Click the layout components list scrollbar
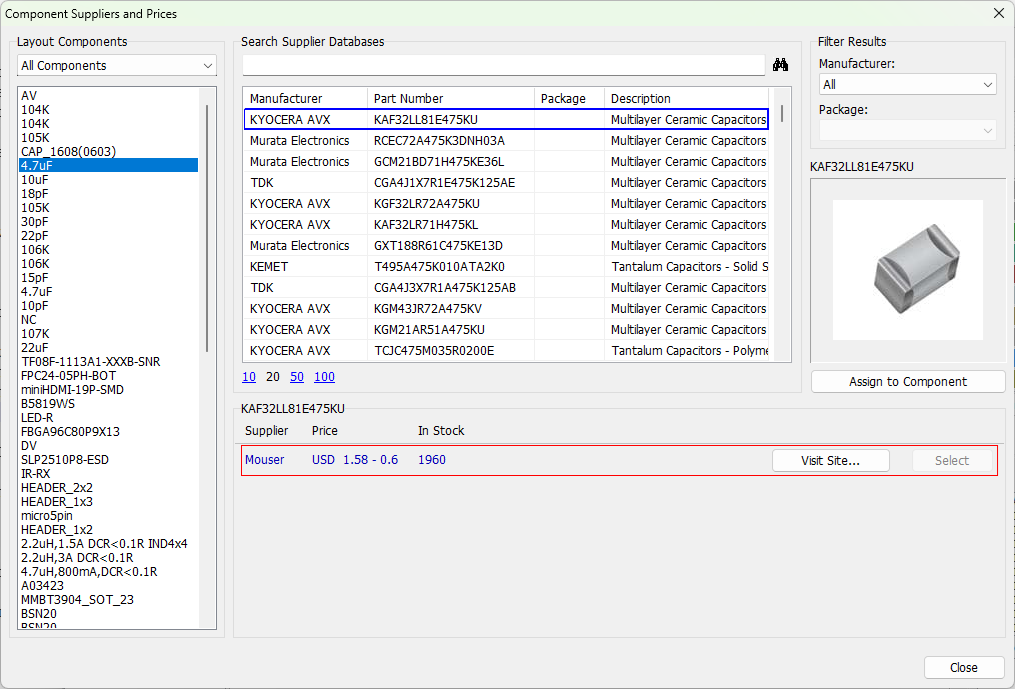Image resolution: width=1015 pixels, height=689 pixels. (x=208, y=228)
